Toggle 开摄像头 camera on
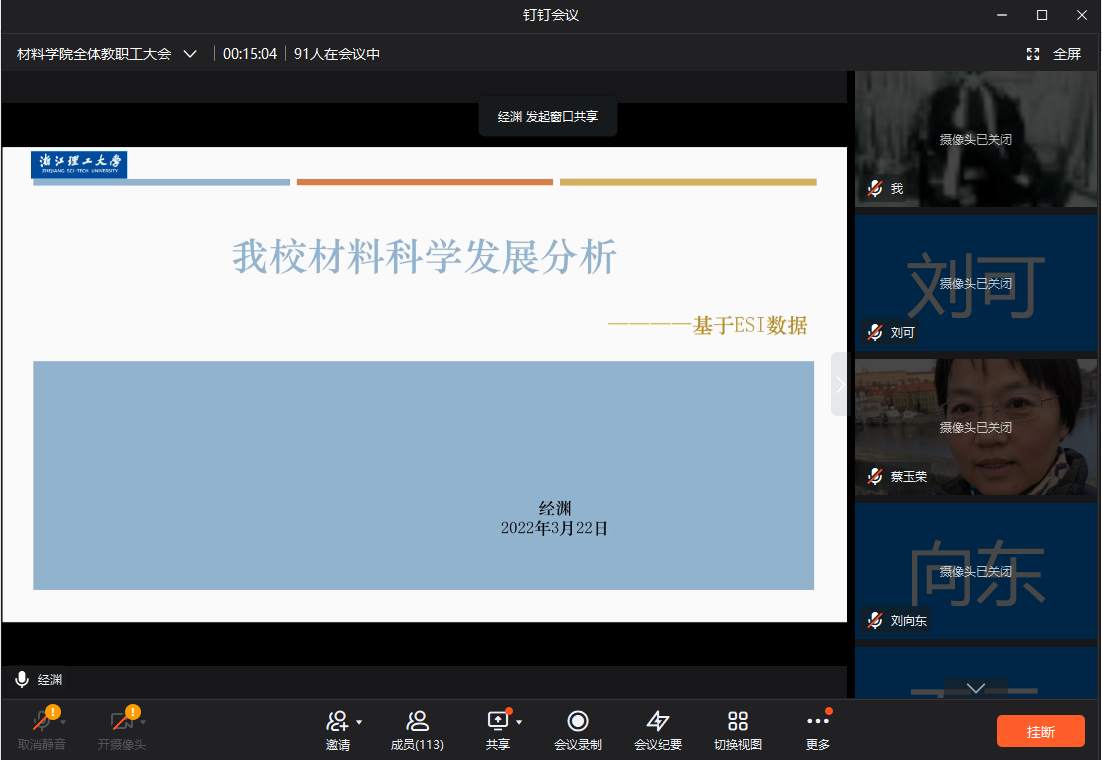 point(121,721)
